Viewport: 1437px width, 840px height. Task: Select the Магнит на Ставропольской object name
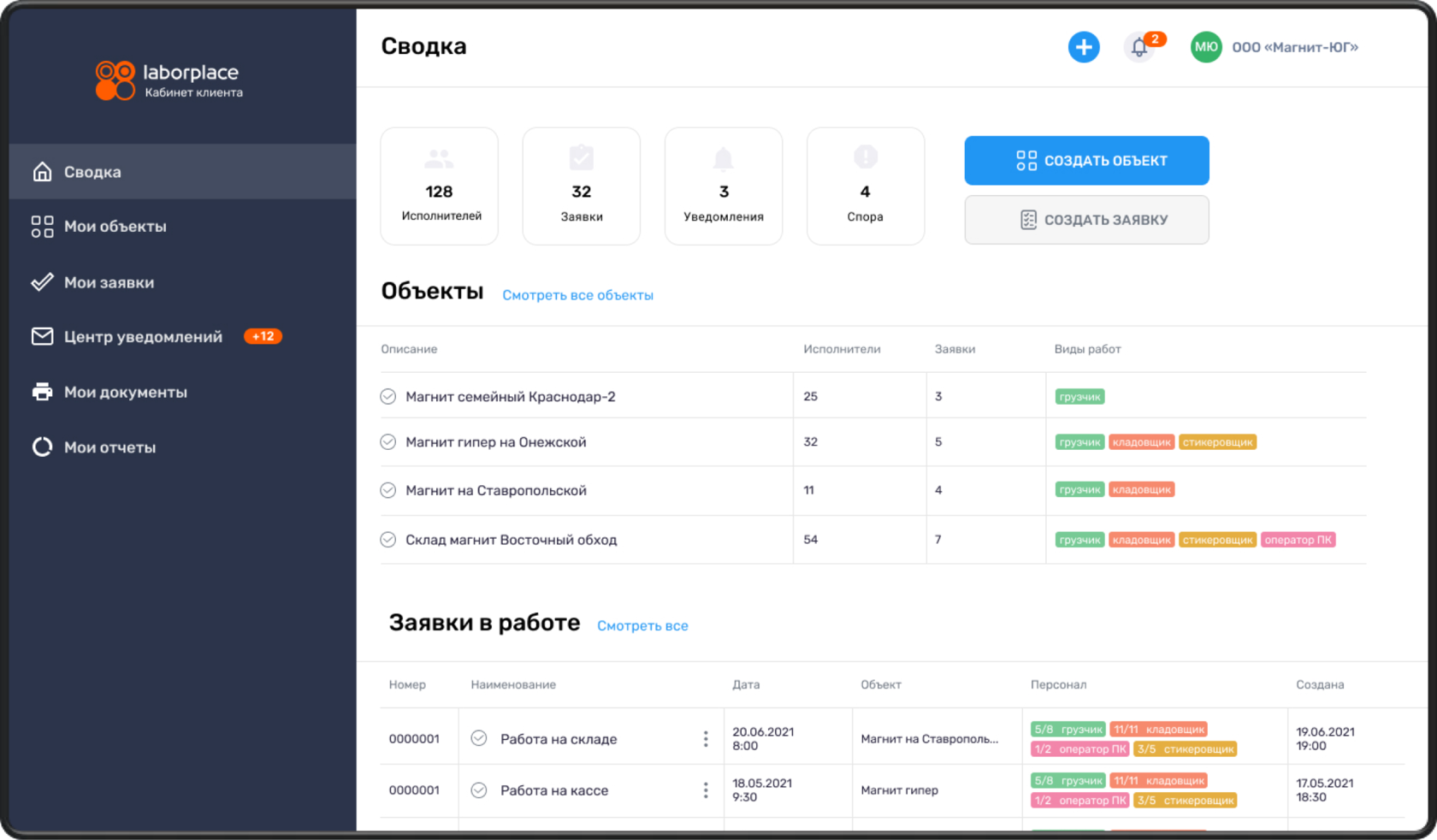tap(496, 491)
